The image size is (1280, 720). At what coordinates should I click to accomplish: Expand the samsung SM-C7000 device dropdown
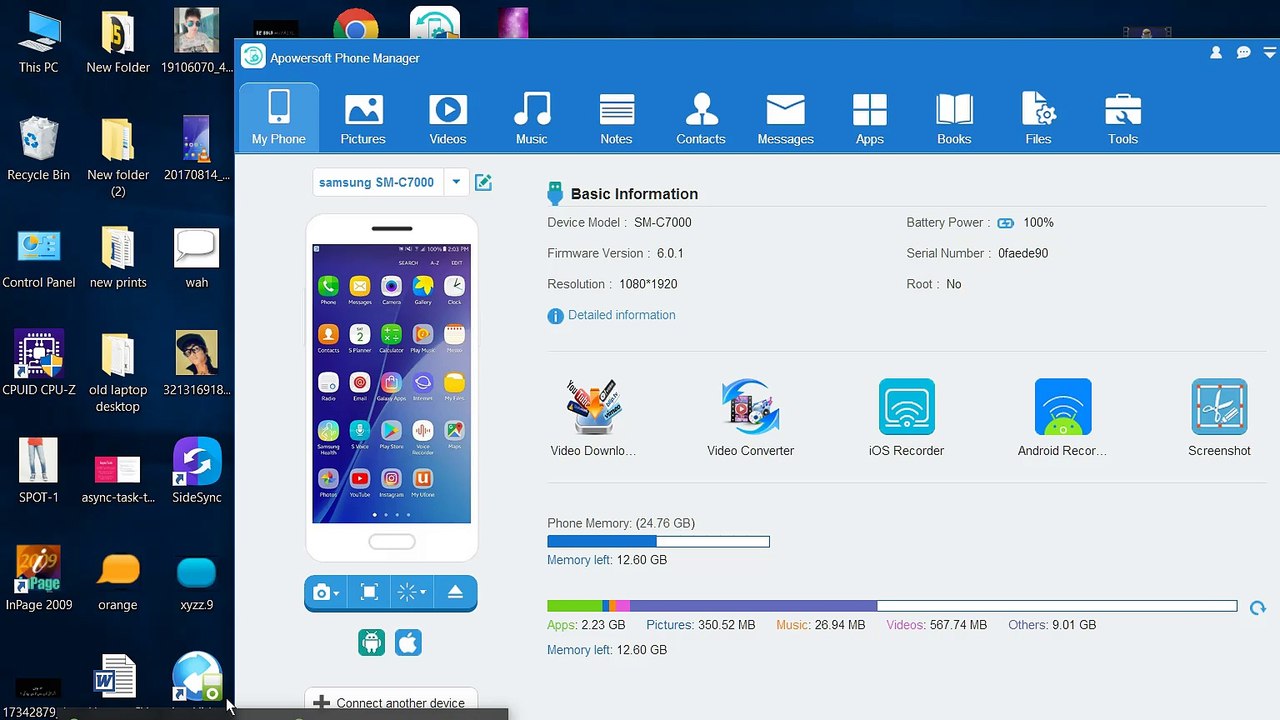coord(456,182)
